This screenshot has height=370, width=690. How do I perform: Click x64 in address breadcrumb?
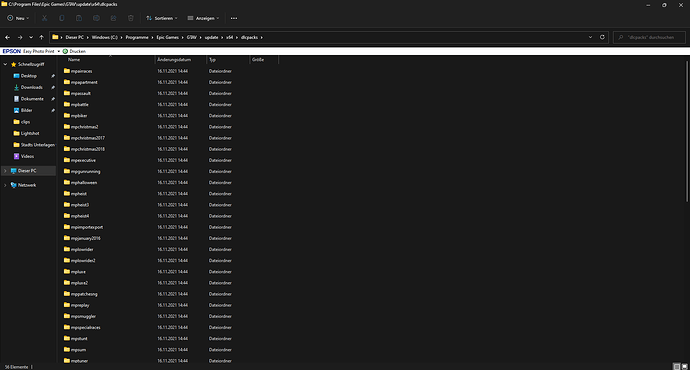coord(229,37)
